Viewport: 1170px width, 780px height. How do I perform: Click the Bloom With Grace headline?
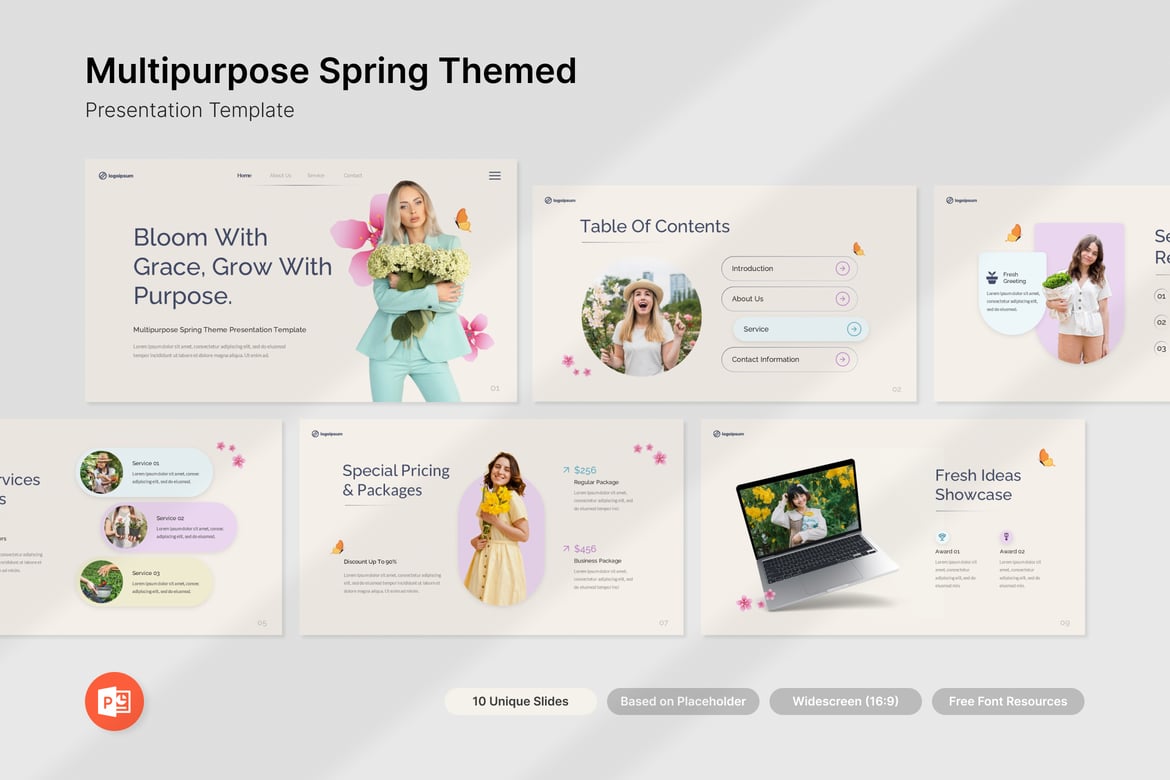tap(233, 266)
